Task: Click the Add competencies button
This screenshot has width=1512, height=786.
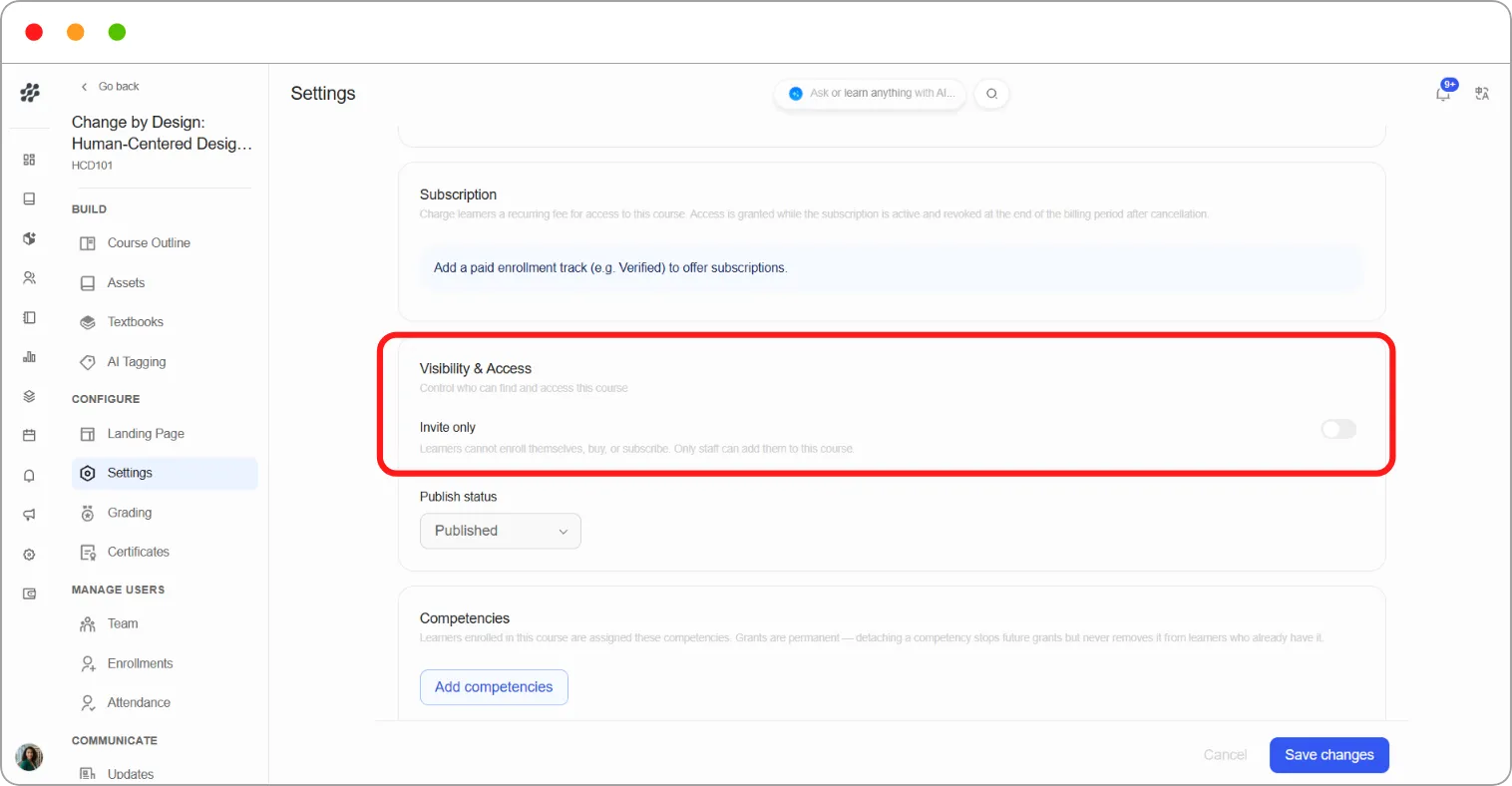Action: pyautogui.click(x=494, y=687)
